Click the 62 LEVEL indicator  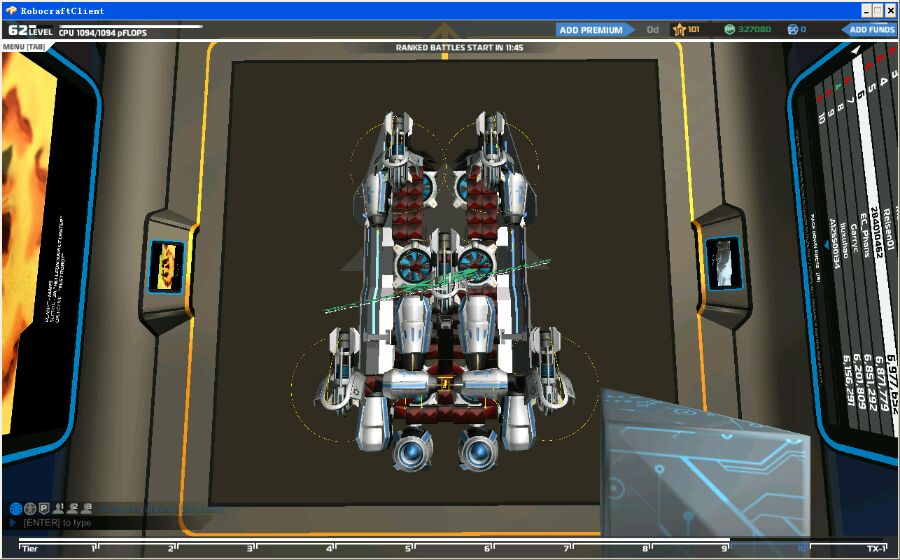(30, 31)
